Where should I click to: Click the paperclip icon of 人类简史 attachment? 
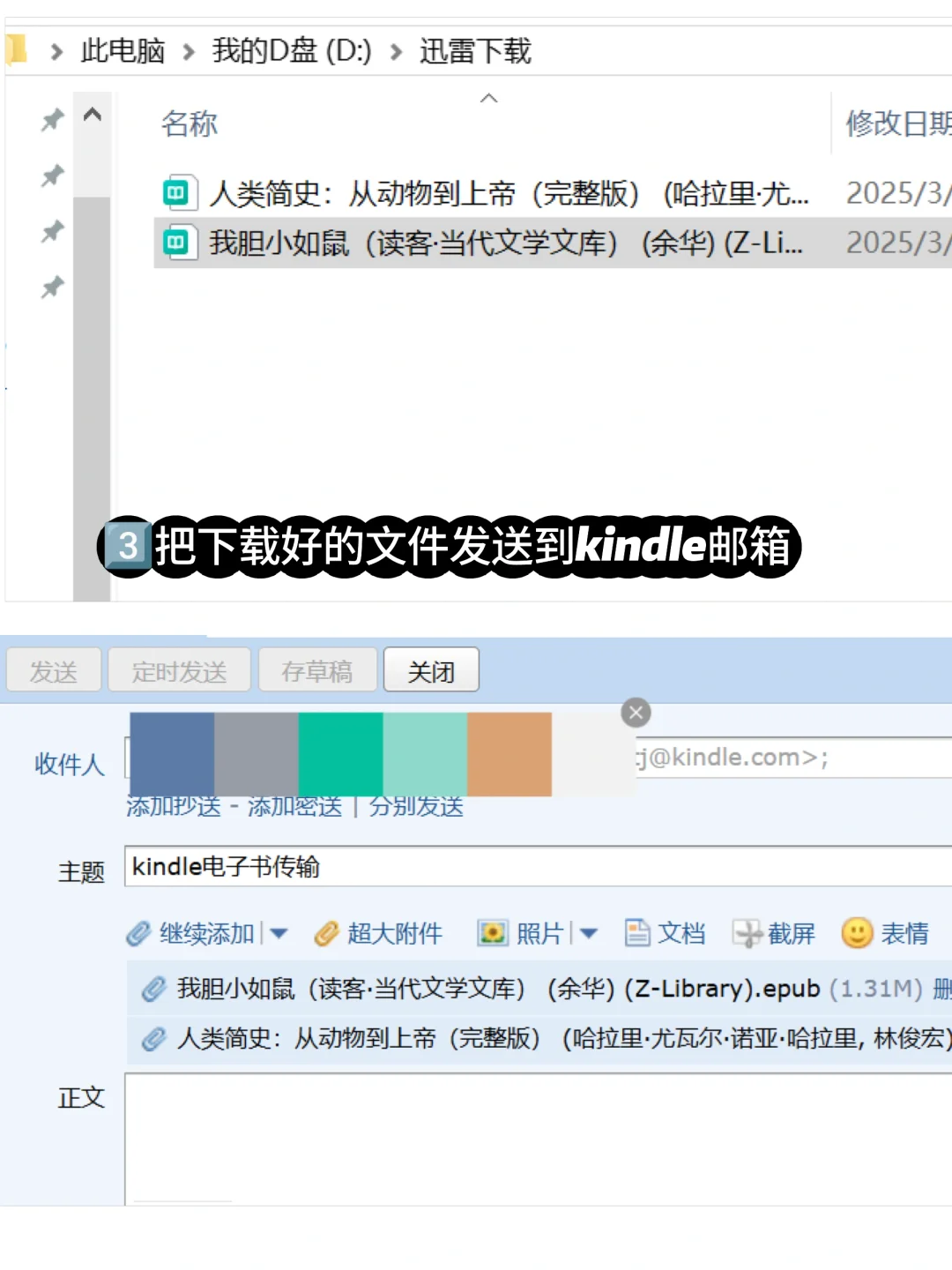[153, 1039]
